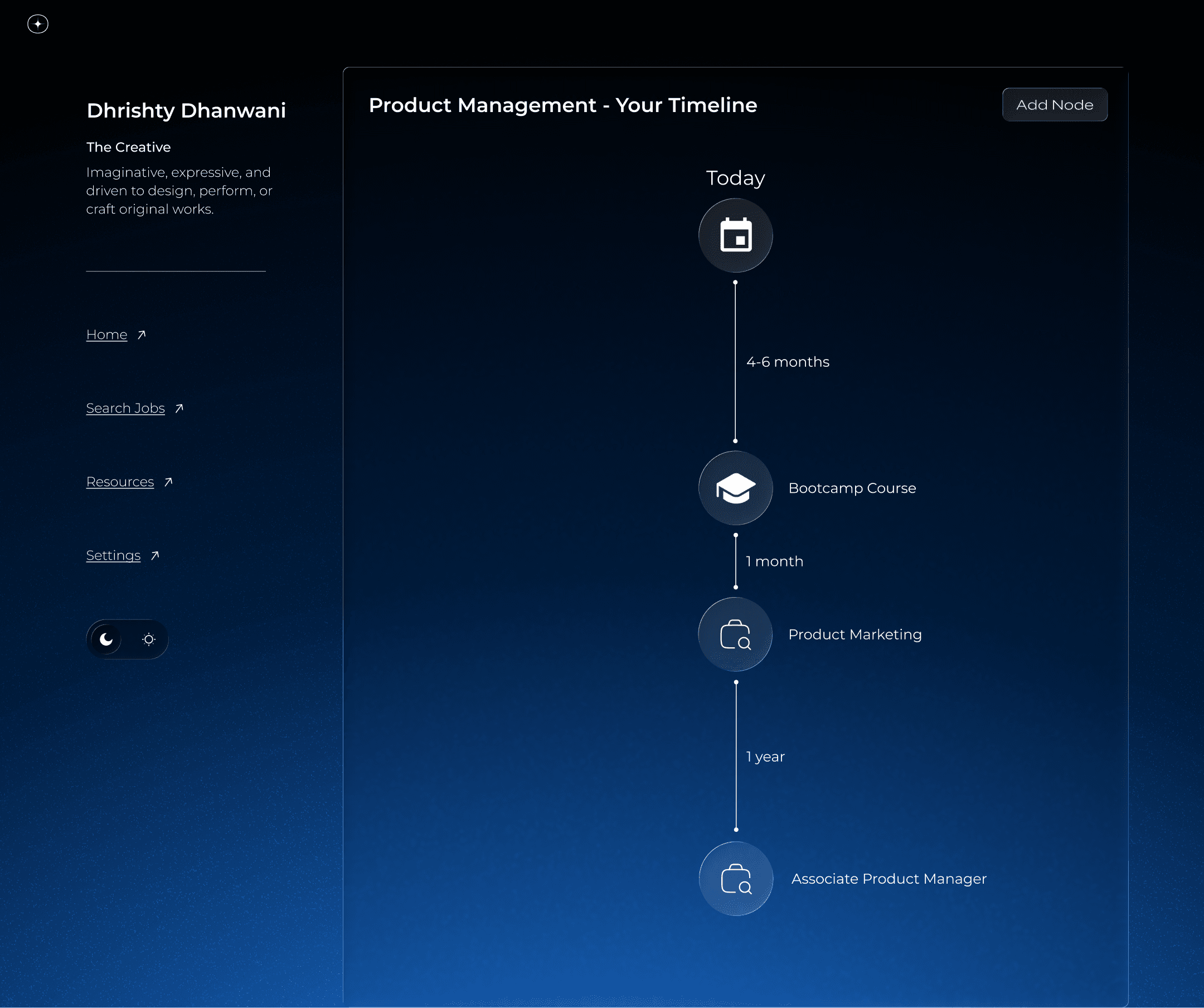1204x1008 pixels.
Task: Enable light mode with the sun icon
Action: point(149,639)
